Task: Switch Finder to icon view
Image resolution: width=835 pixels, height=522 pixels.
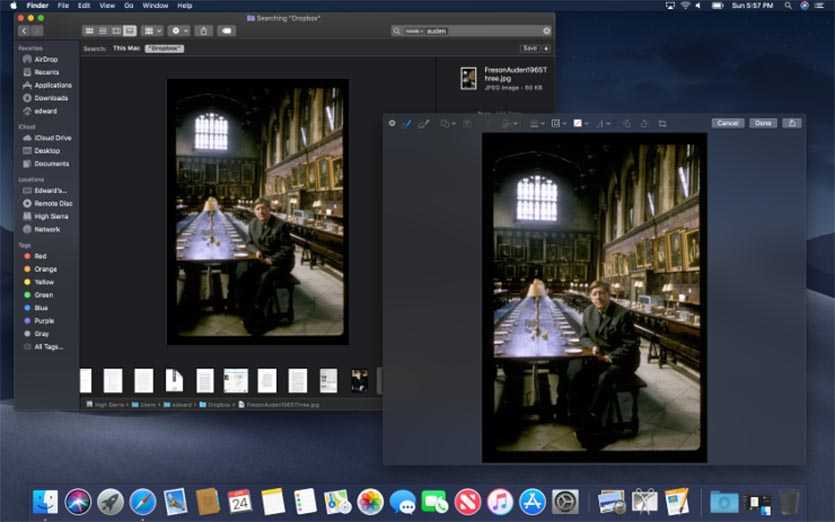Action: click(x=89, y=31)
